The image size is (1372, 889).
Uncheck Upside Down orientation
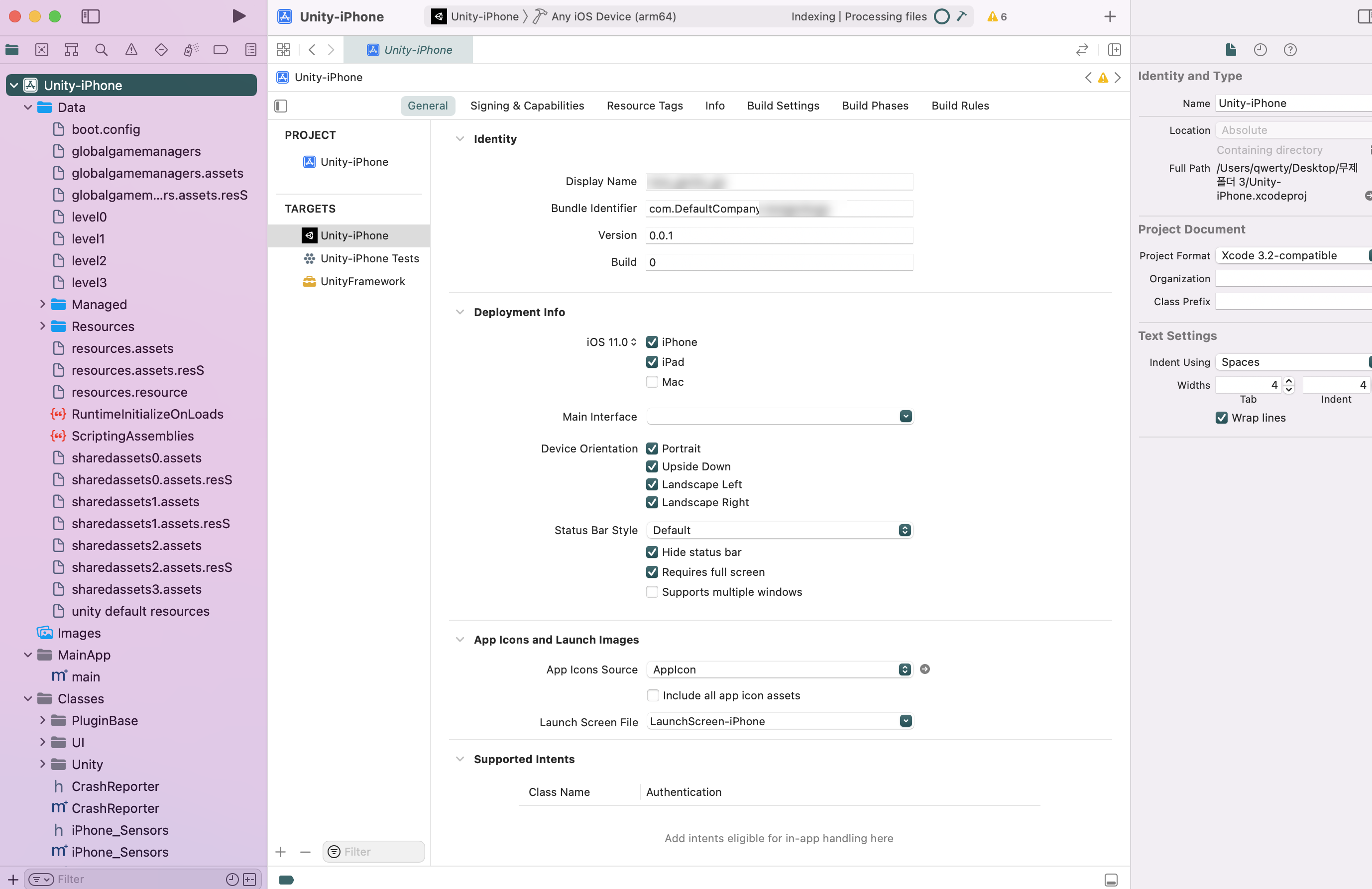click(652, 466)
